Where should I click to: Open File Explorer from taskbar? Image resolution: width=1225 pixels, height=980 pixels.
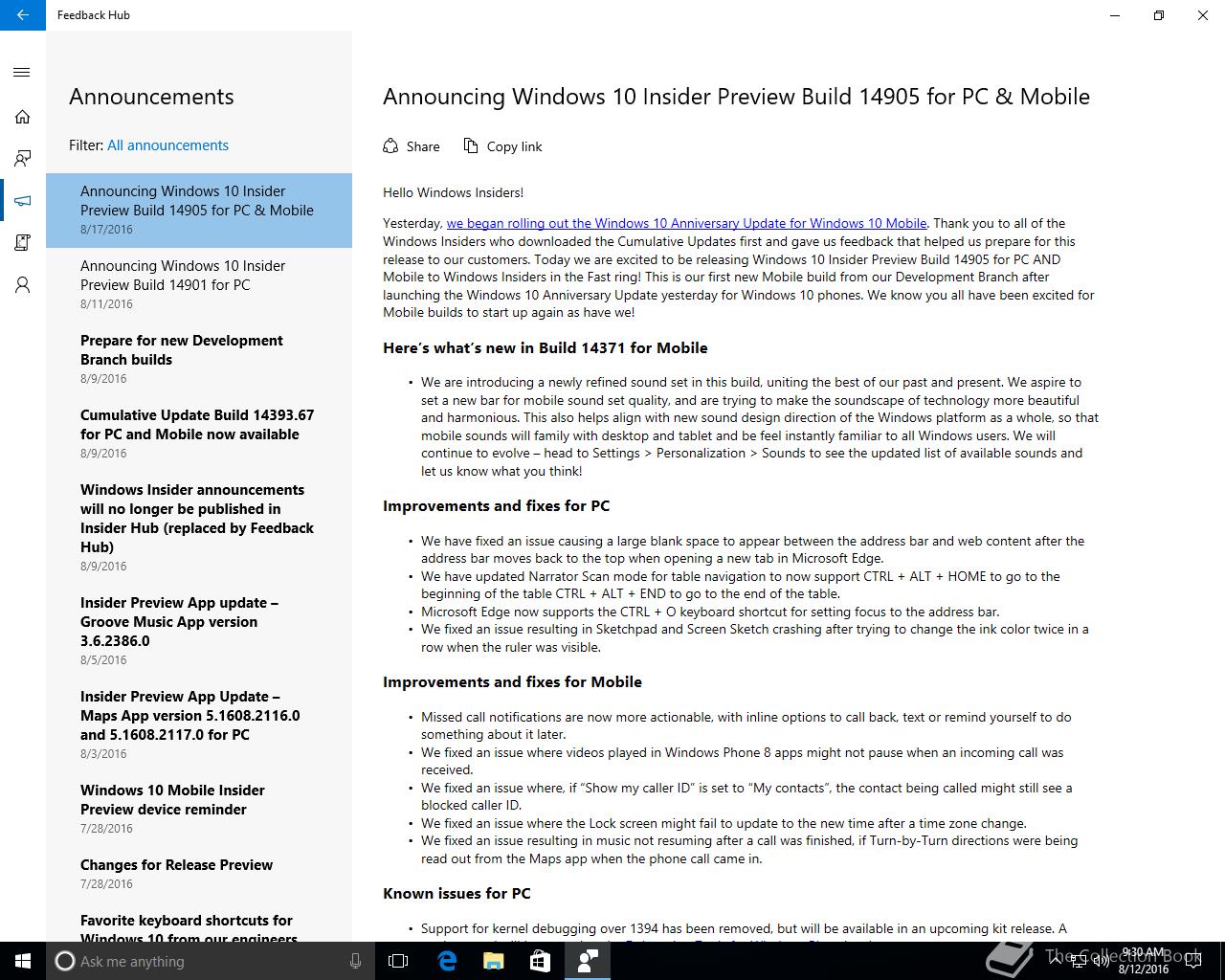493,961
